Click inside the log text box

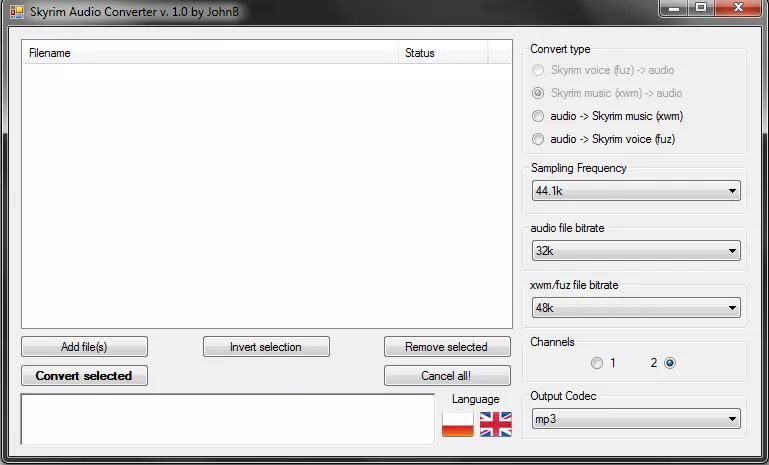click(227, 418)
